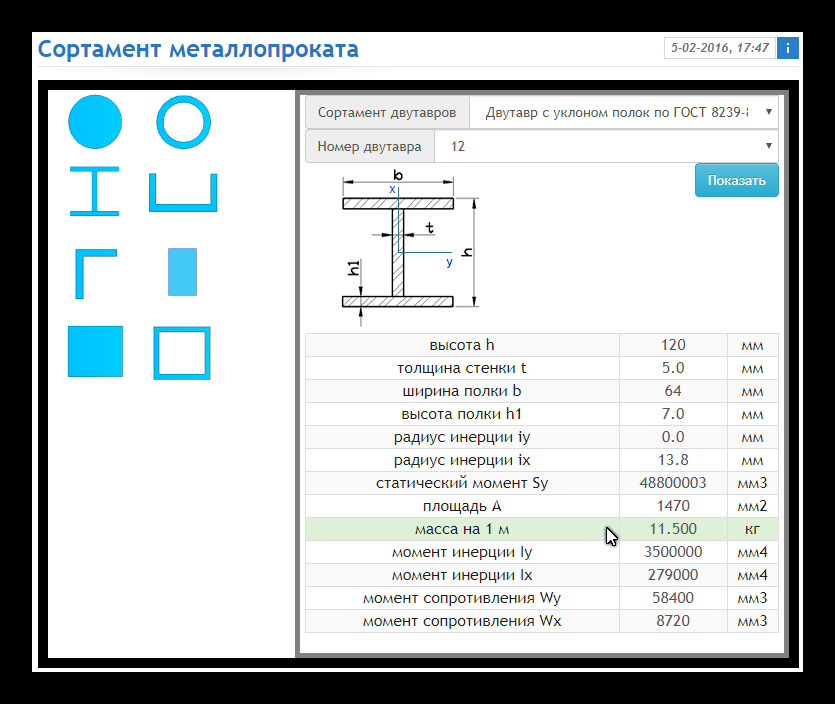Select the статический момент Sy row label

point(462,483)
